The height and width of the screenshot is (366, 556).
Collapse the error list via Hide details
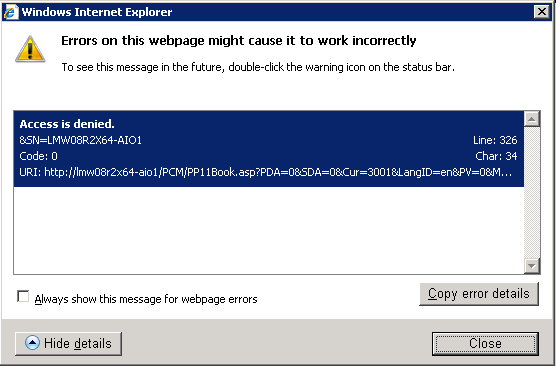tap(68, 344)
